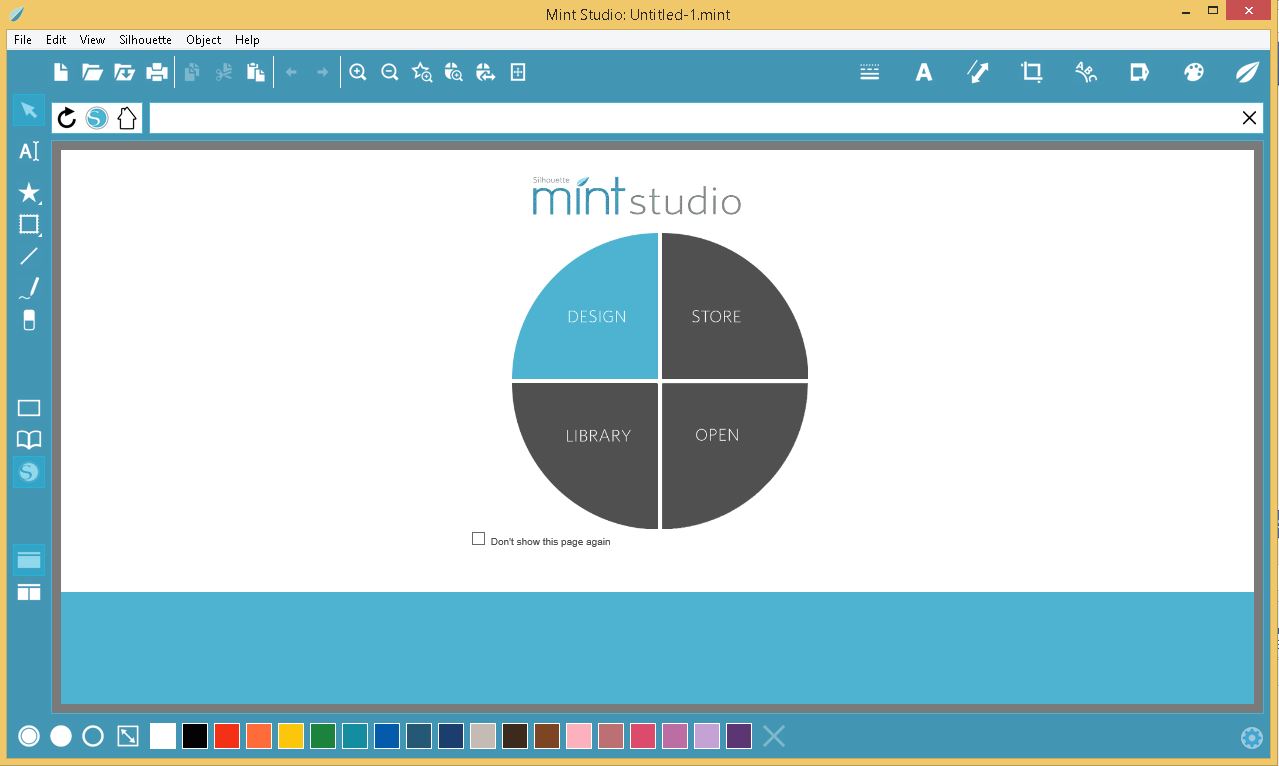Screen dimensions: 1279x766
Task: Select the outlined-fill circle mode
Action: coord(29,736)
